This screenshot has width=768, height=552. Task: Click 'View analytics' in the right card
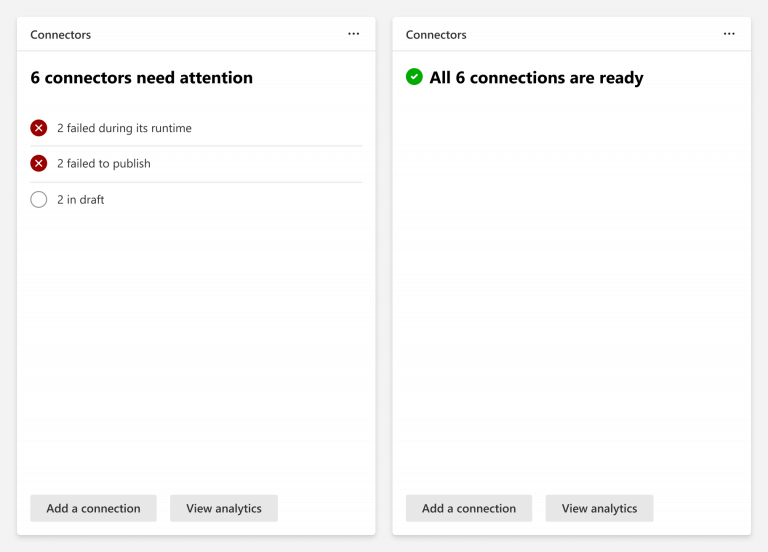pyautogui.click(x=600, y=508)
